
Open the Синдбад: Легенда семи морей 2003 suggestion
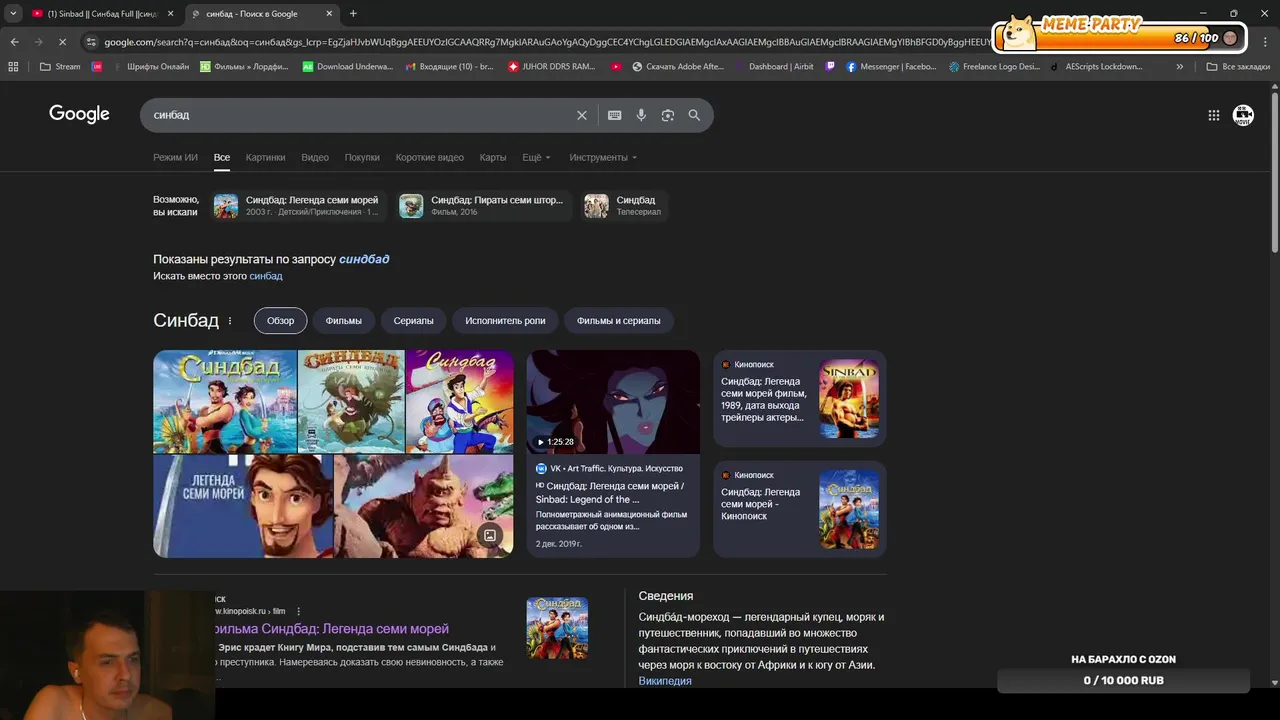coord(297,206)
